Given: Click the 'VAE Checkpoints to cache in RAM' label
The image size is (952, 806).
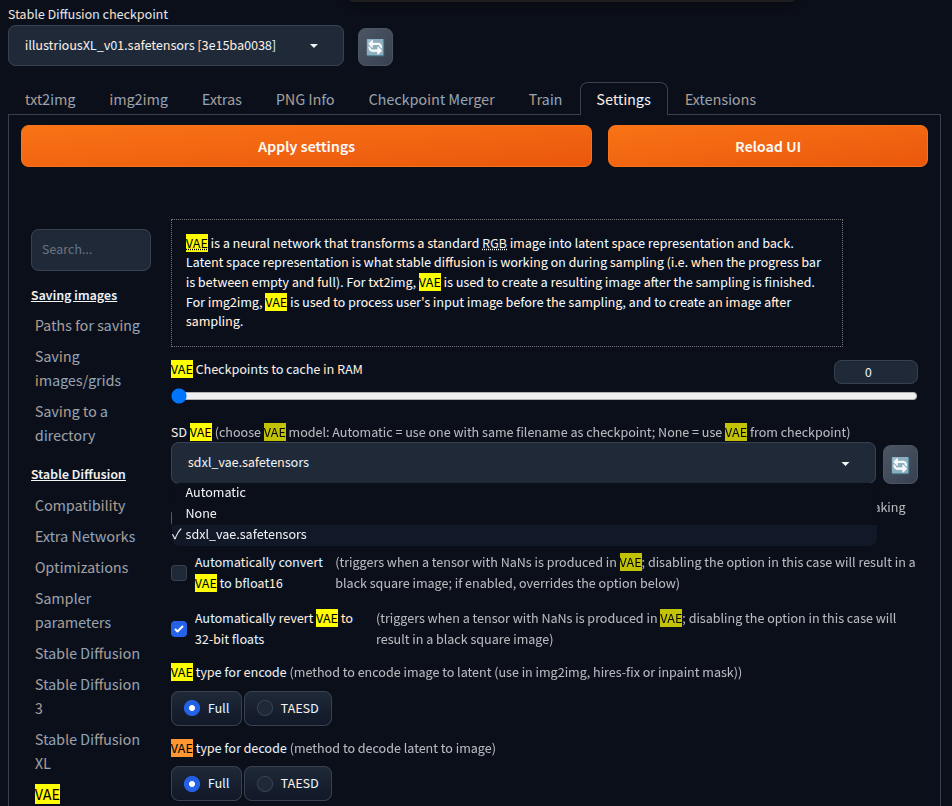Looking at the screenshot, I should click(267, 370).
